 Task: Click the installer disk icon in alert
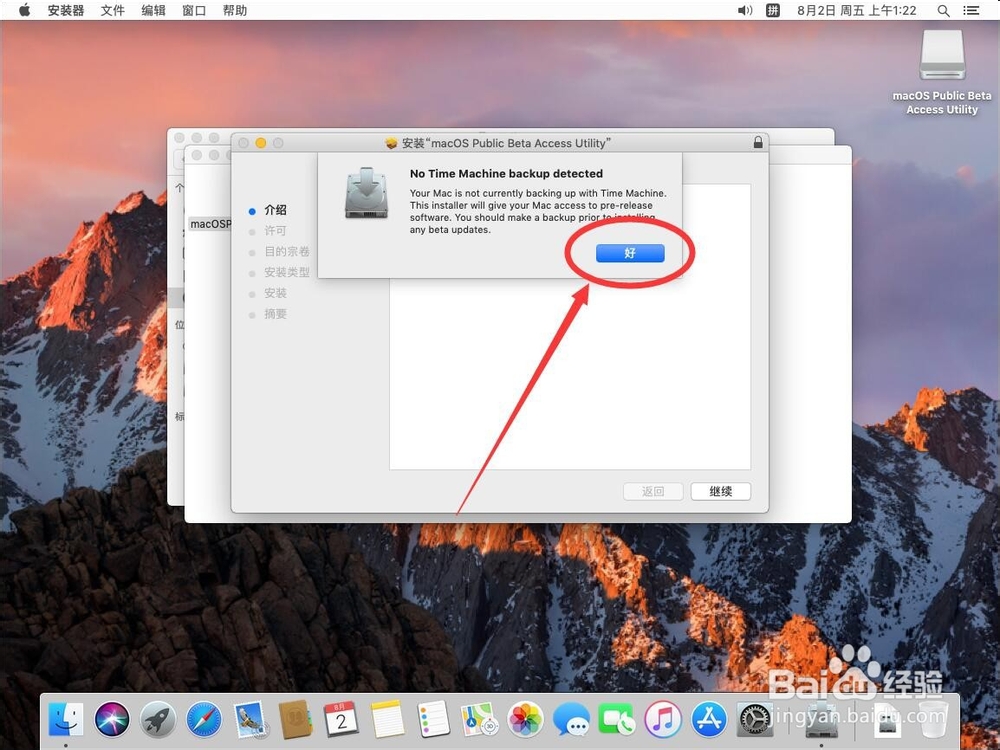click(366, 193)
